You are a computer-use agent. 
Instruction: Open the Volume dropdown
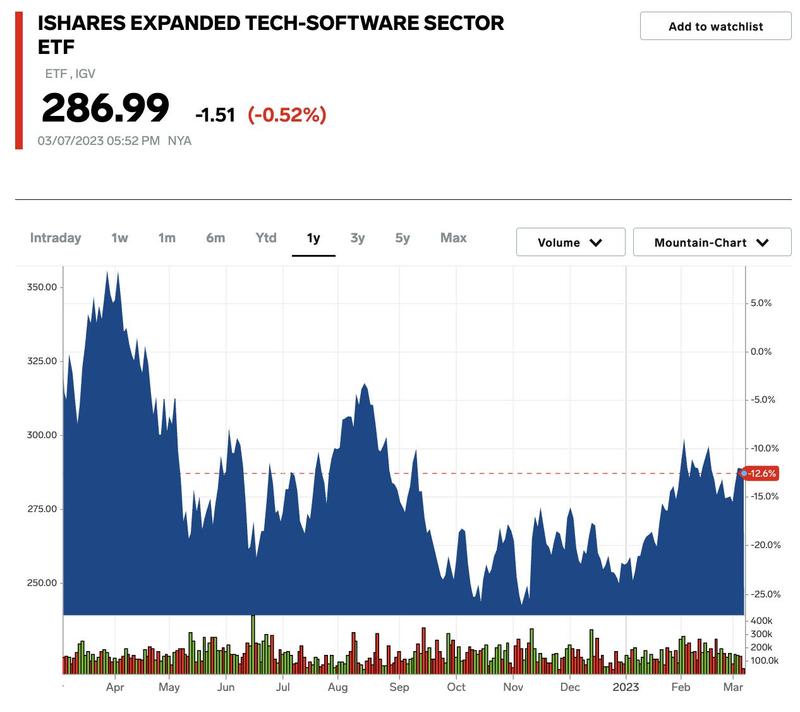(x=570, y=242)
